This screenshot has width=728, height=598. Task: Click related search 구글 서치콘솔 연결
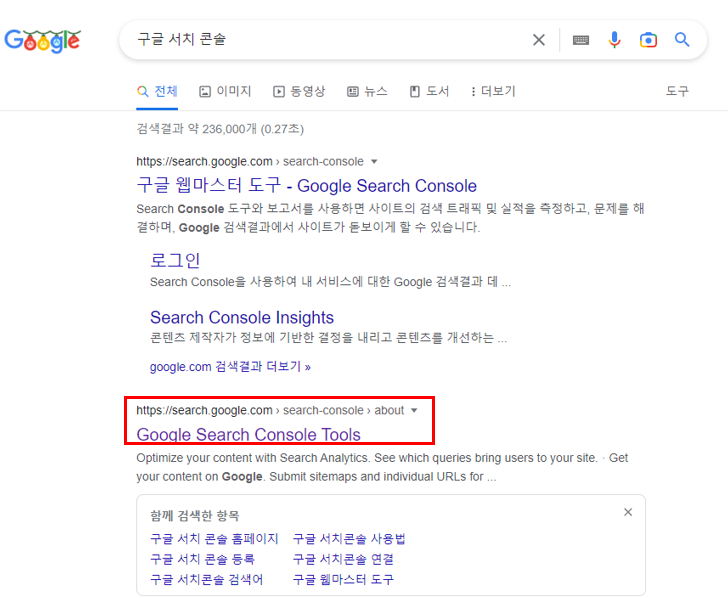[343, 559]
